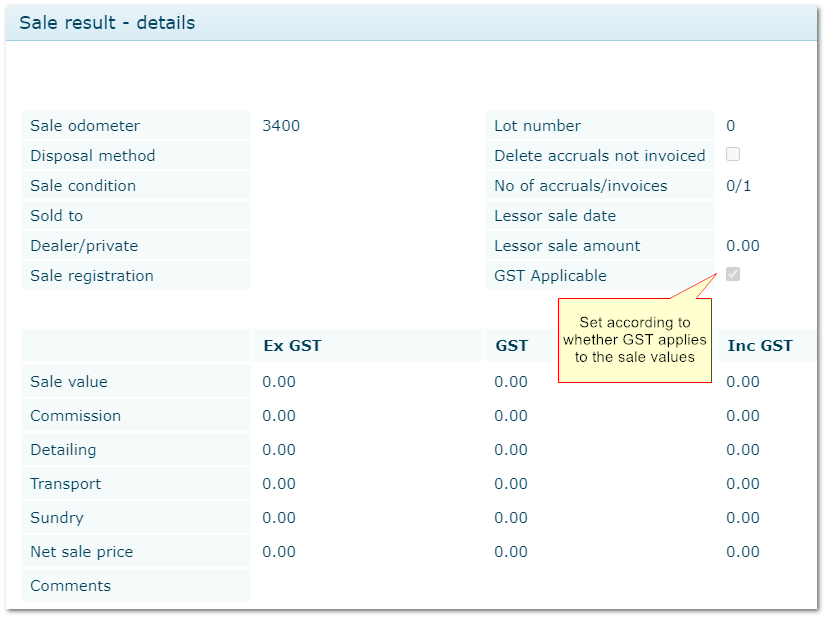This screenshot has height=619, width=827.
Task: Click the No of accruals/invoices value 0/1
Action: tap(739, 186)
